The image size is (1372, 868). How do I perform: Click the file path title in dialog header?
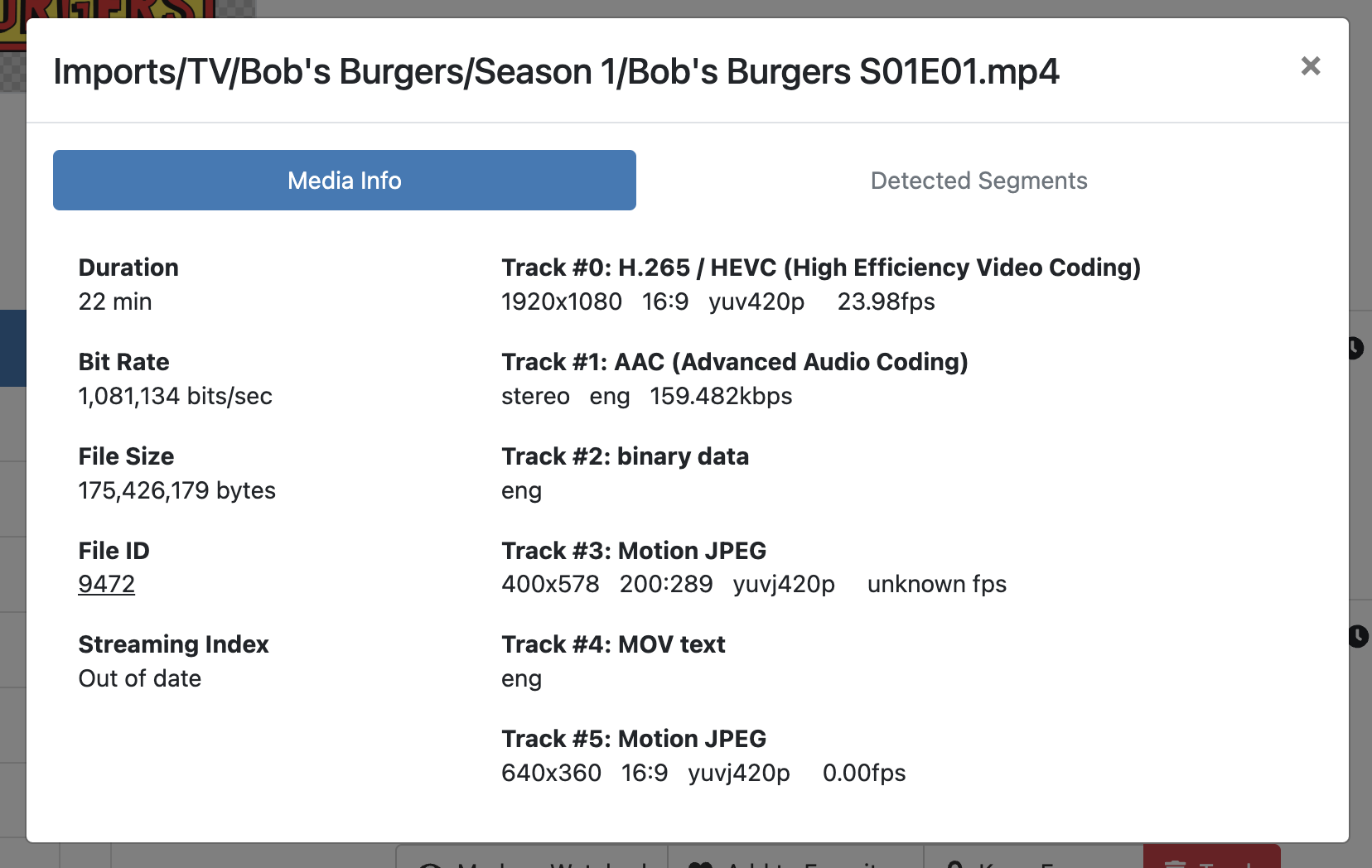556,72
